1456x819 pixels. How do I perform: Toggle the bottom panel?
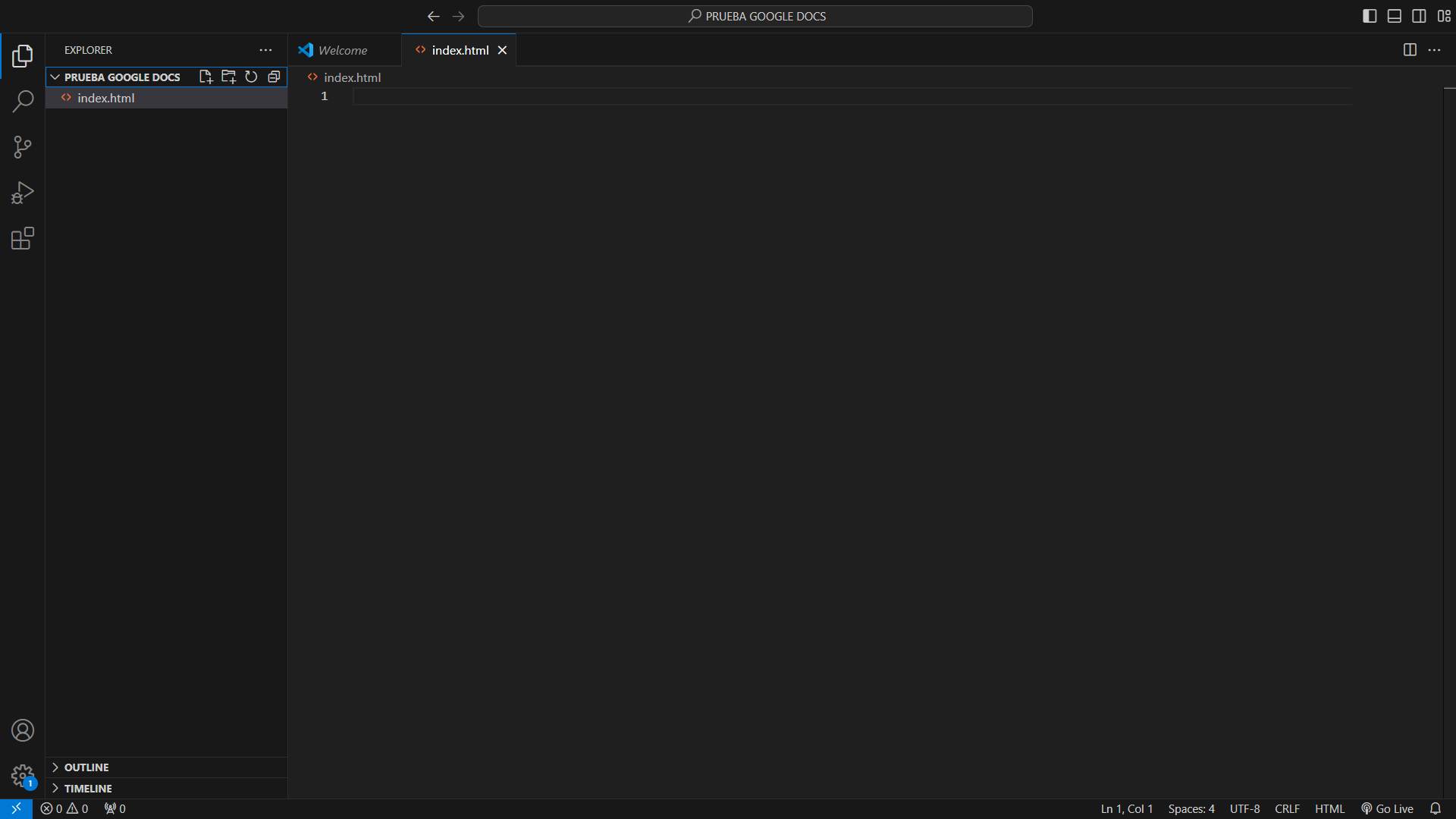point(1394,16)
